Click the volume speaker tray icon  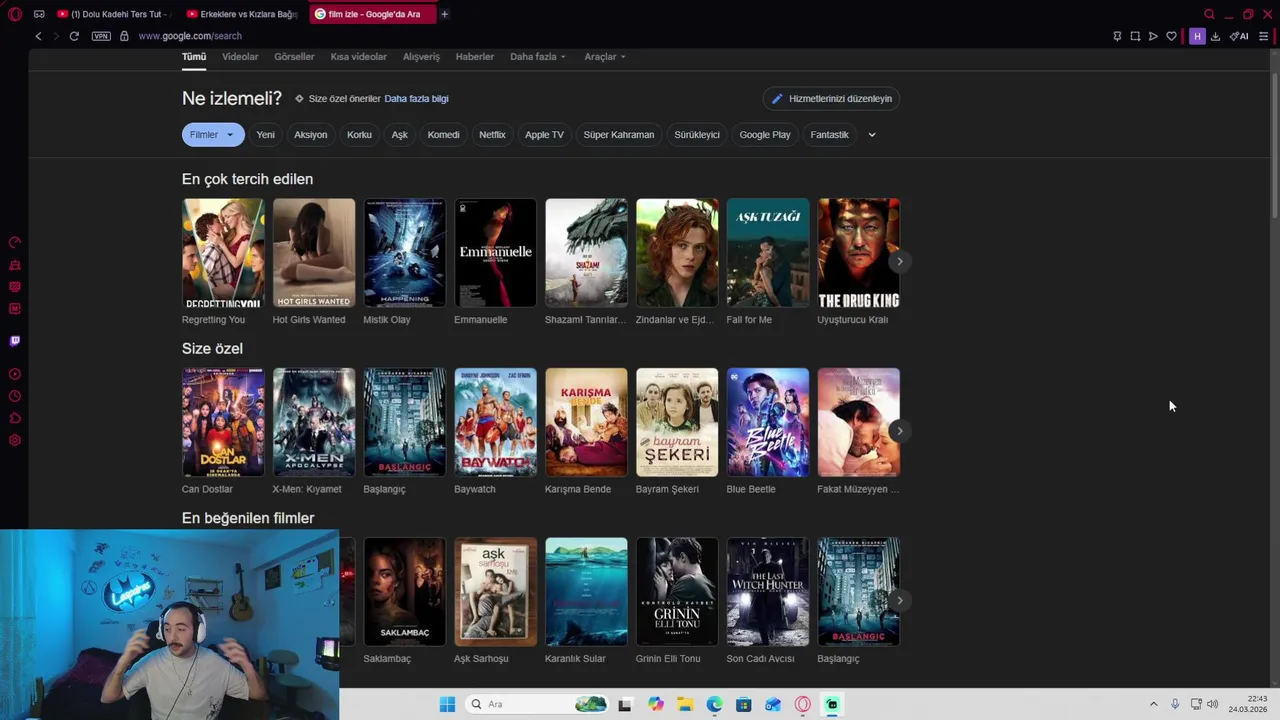click(x=1212, y=704)
